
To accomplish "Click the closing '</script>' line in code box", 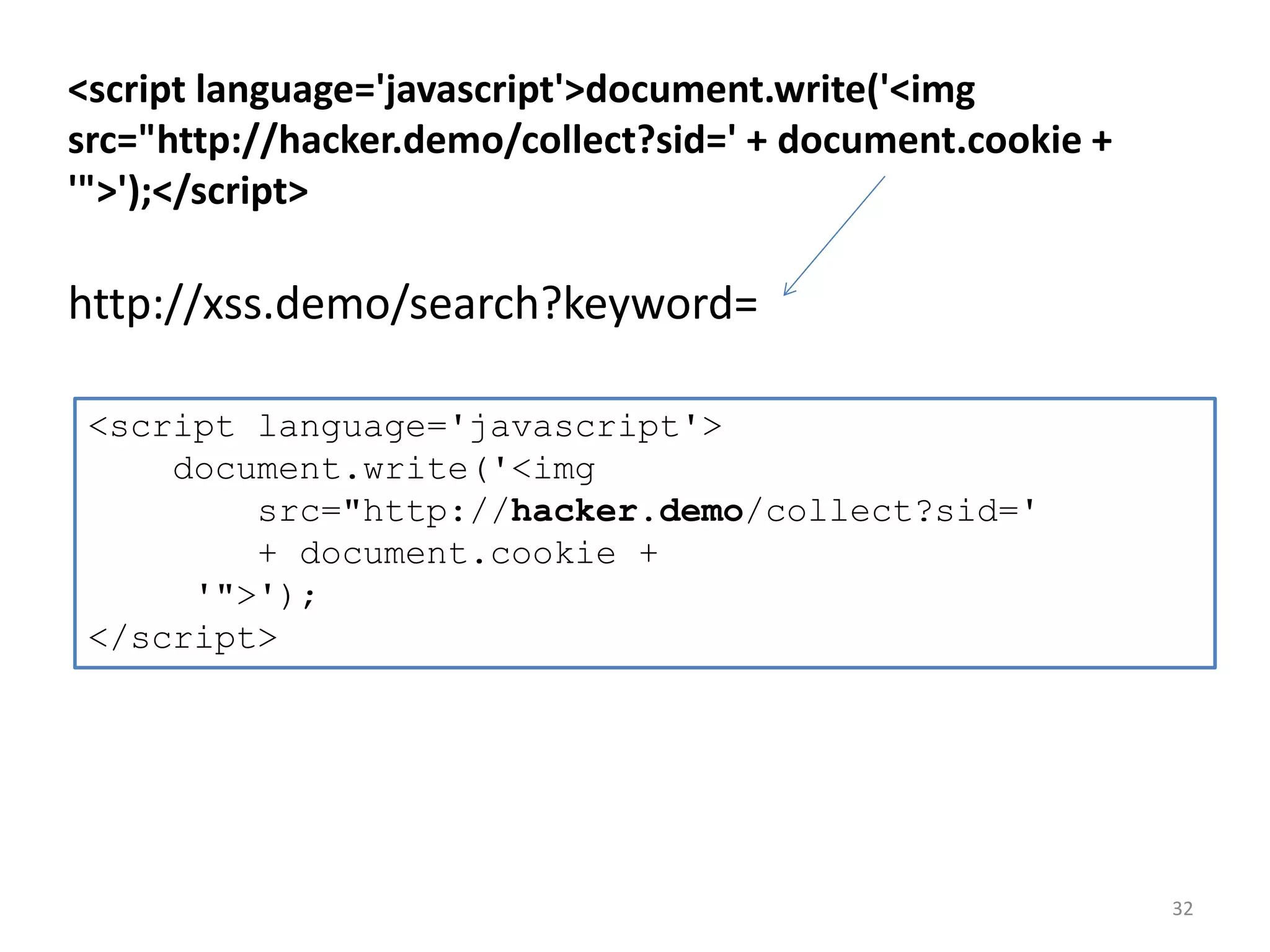I will (183, 638).
